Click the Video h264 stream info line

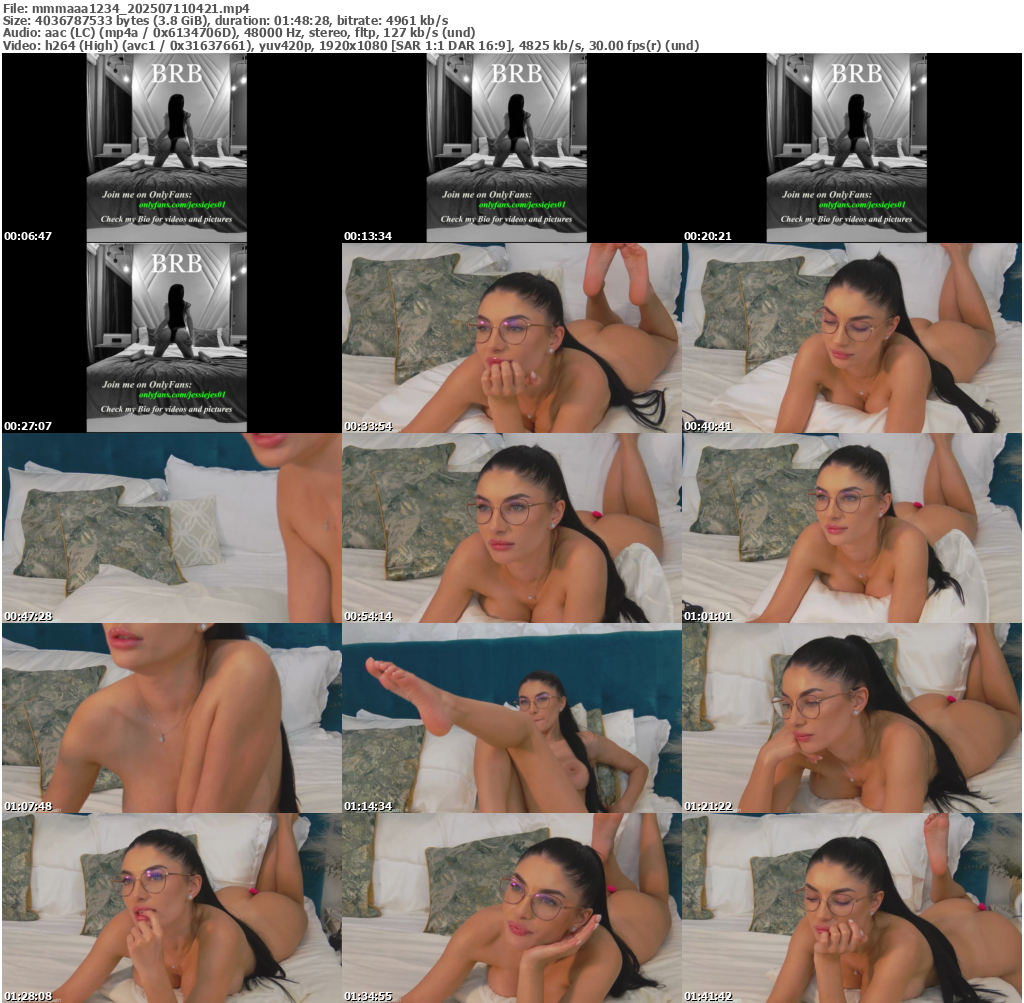pyautogui.click(x=351, y=46)
